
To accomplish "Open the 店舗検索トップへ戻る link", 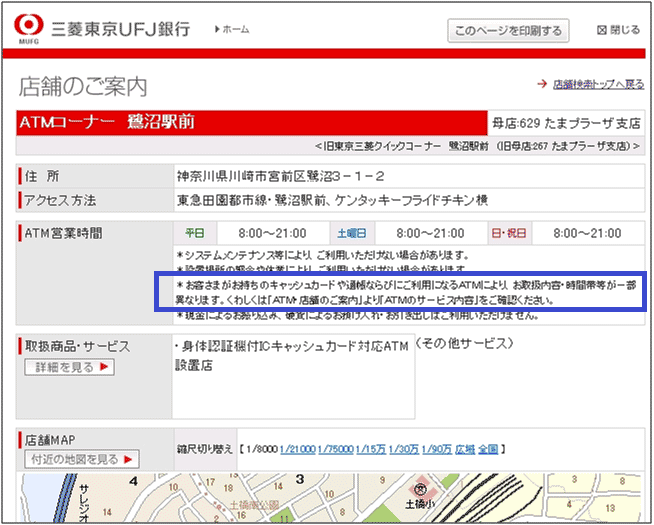I will [x=598, y=85].
